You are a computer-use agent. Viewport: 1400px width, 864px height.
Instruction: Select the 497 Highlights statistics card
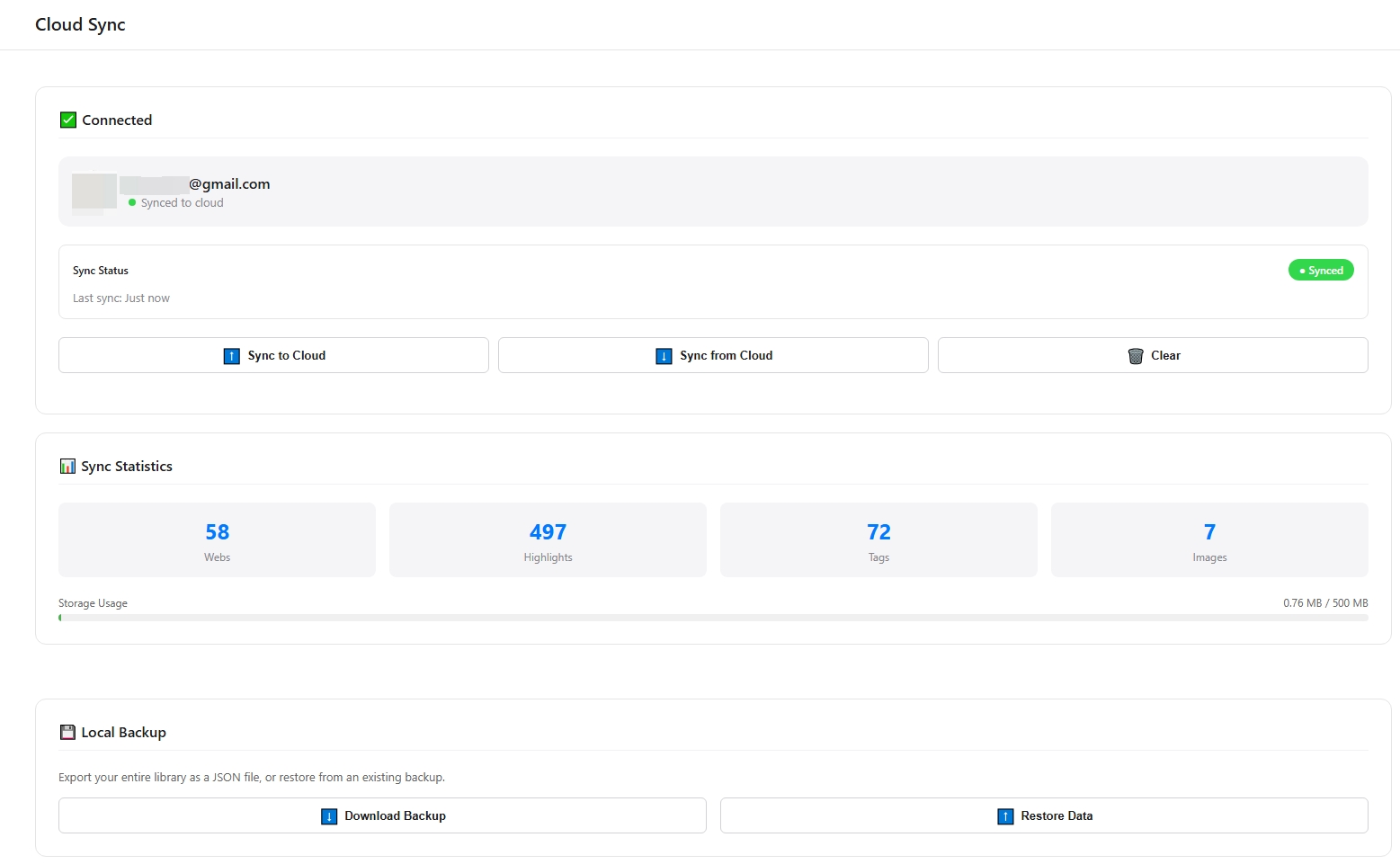click(x=548, y=539)
